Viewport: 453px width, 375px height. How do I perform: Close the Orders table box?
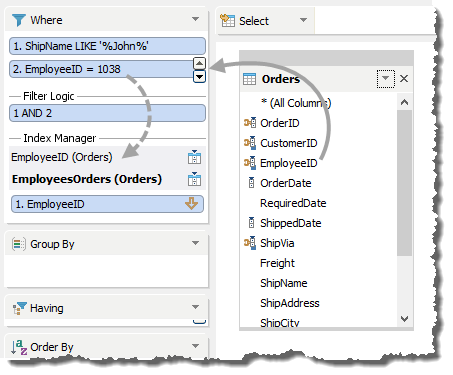pos(404,79)
